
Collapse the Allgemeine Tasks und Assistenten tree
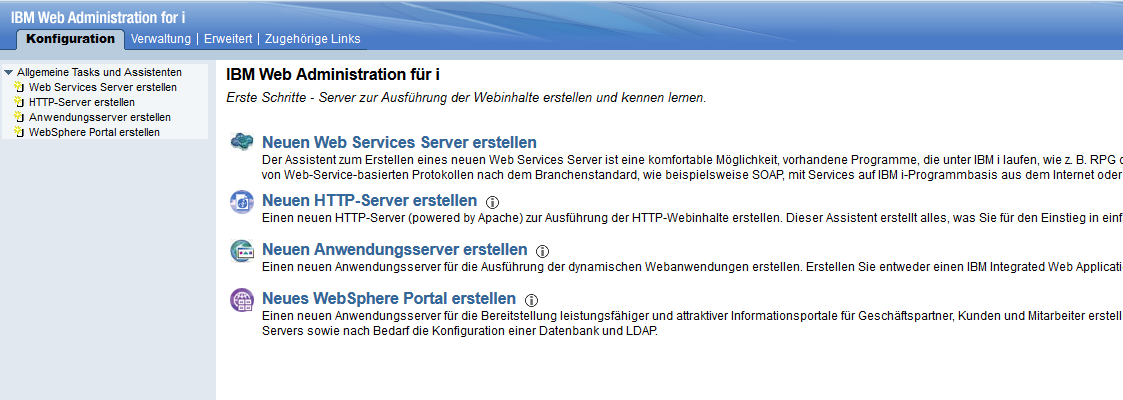(x=9, y=72)
